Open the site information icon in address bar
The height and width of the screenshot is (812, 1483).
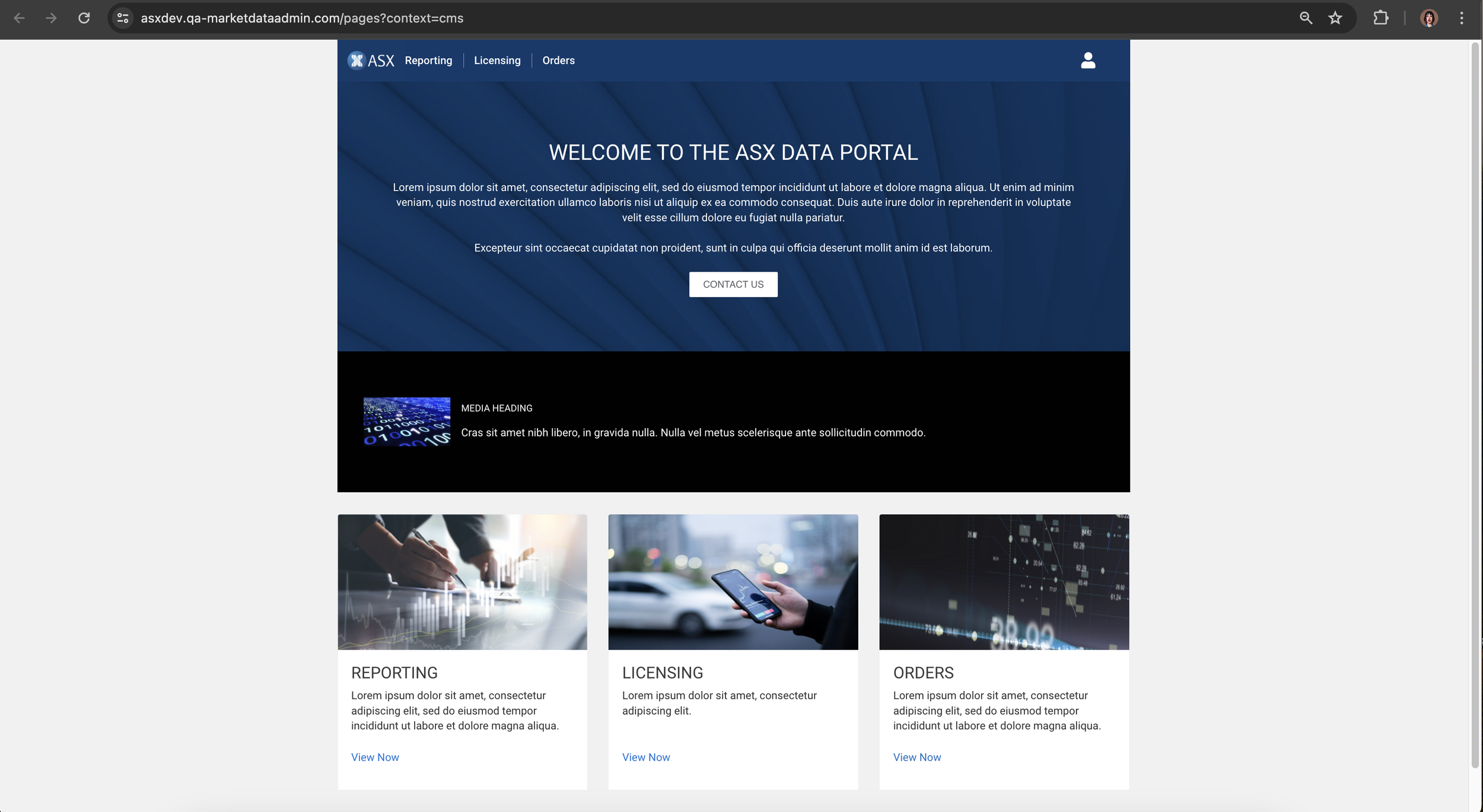pyautogui.click(x=122, y=18)
